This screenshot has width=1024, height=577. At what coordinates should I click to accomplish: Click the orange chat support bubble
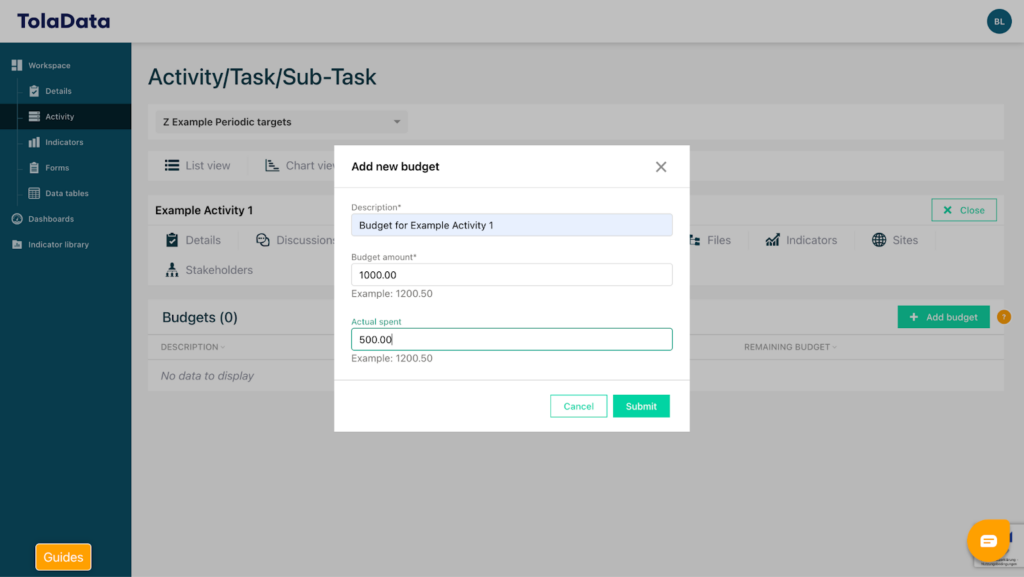(x=988, y=541)
